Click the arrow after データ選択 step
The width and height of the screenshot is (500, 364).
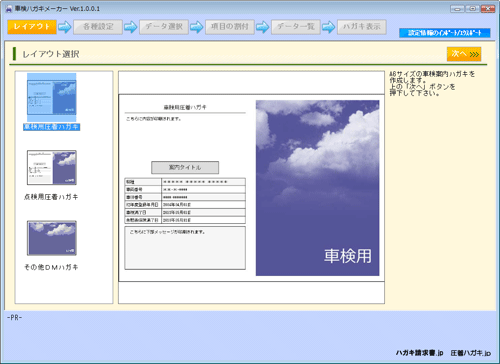click(197, 27)
